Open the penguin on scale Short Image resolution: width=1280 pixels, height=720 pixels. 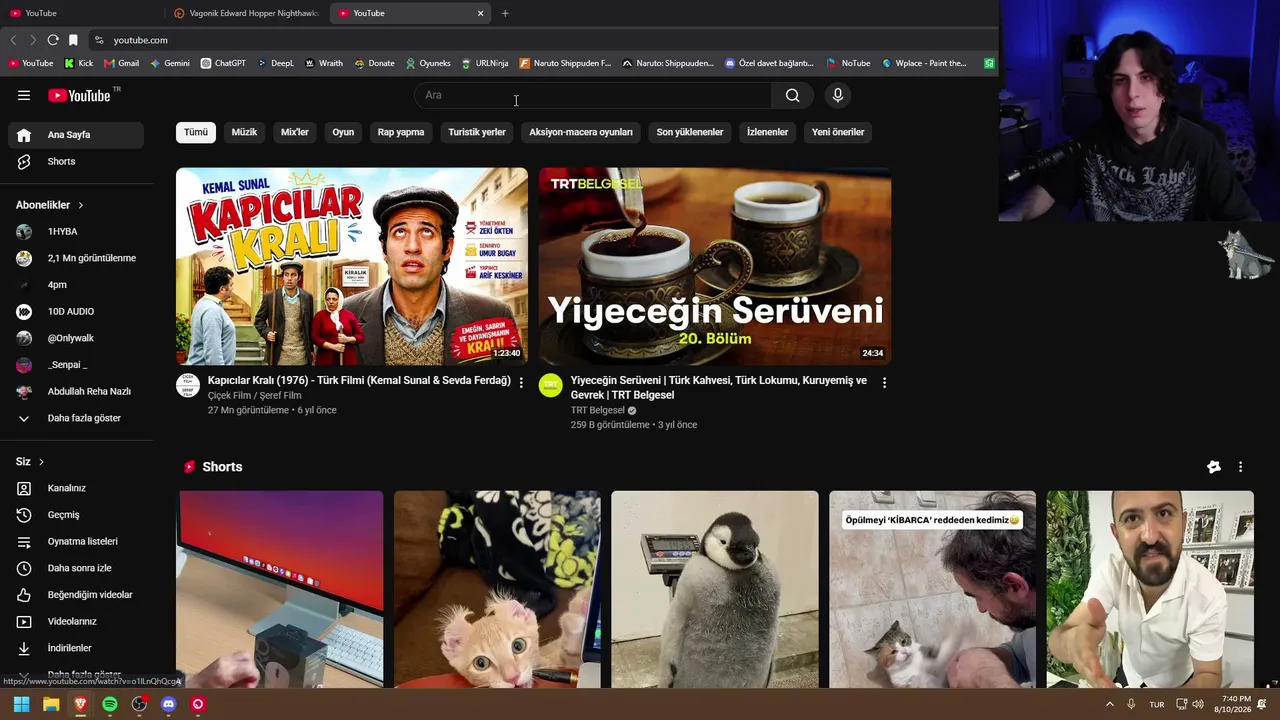click(715, 589)
